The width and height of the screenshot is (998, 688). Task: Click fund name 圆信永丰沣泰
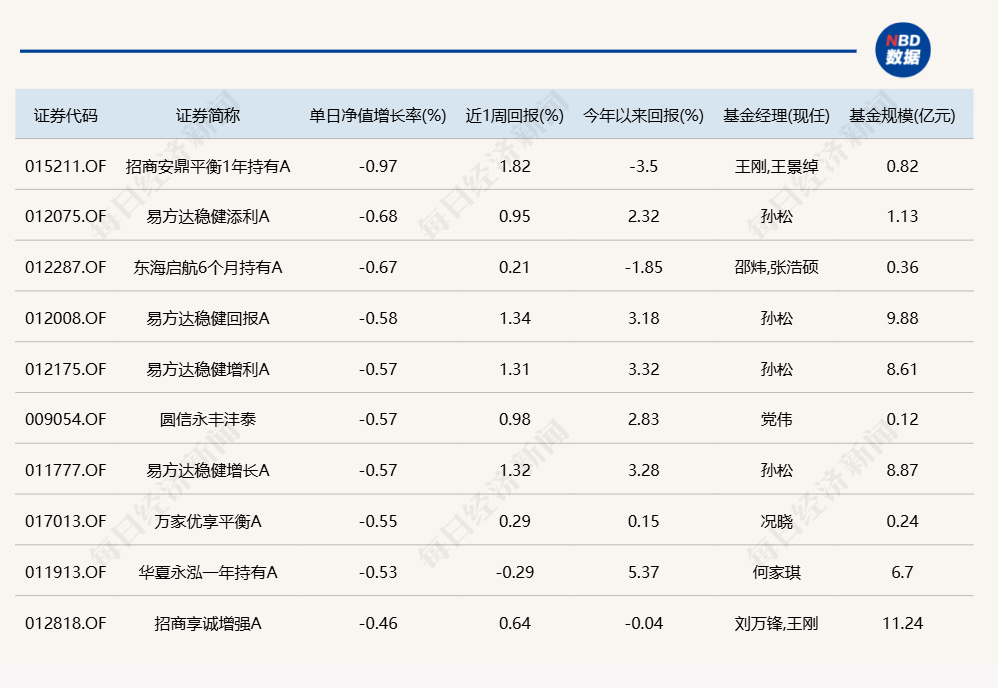207,419
